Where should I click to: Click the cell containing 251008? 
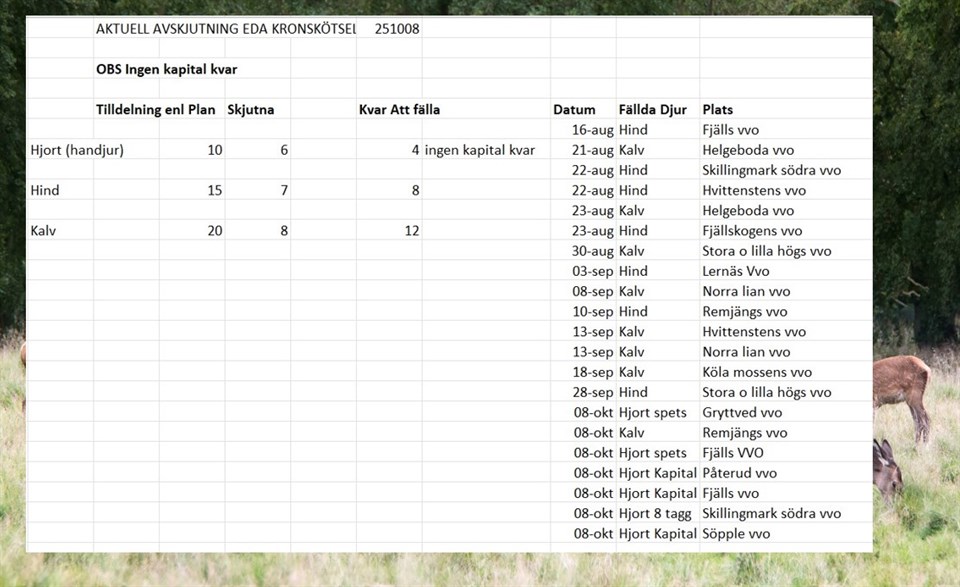tap(397, 29)
